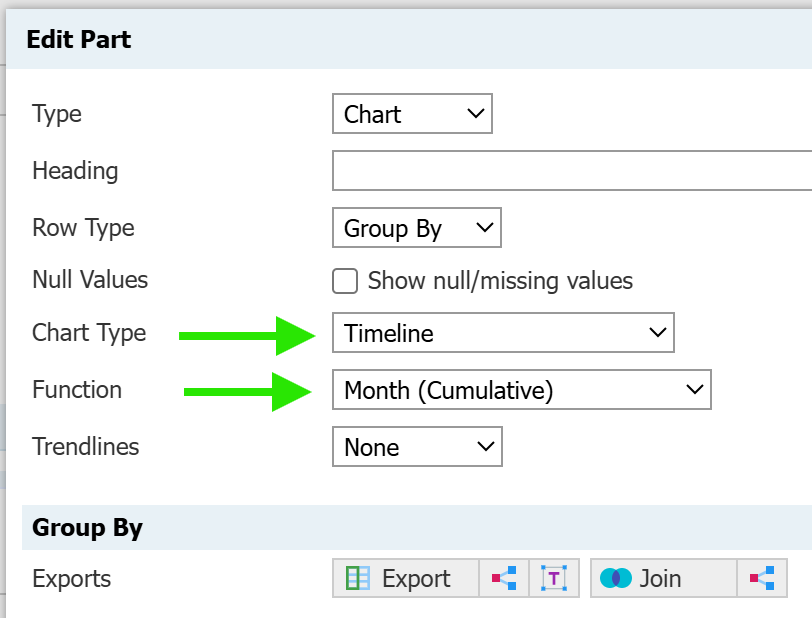The width and height of the screenshot is (812, 618).
Task: Click the Trendlines field label
Action: click(x=86, y=447)
